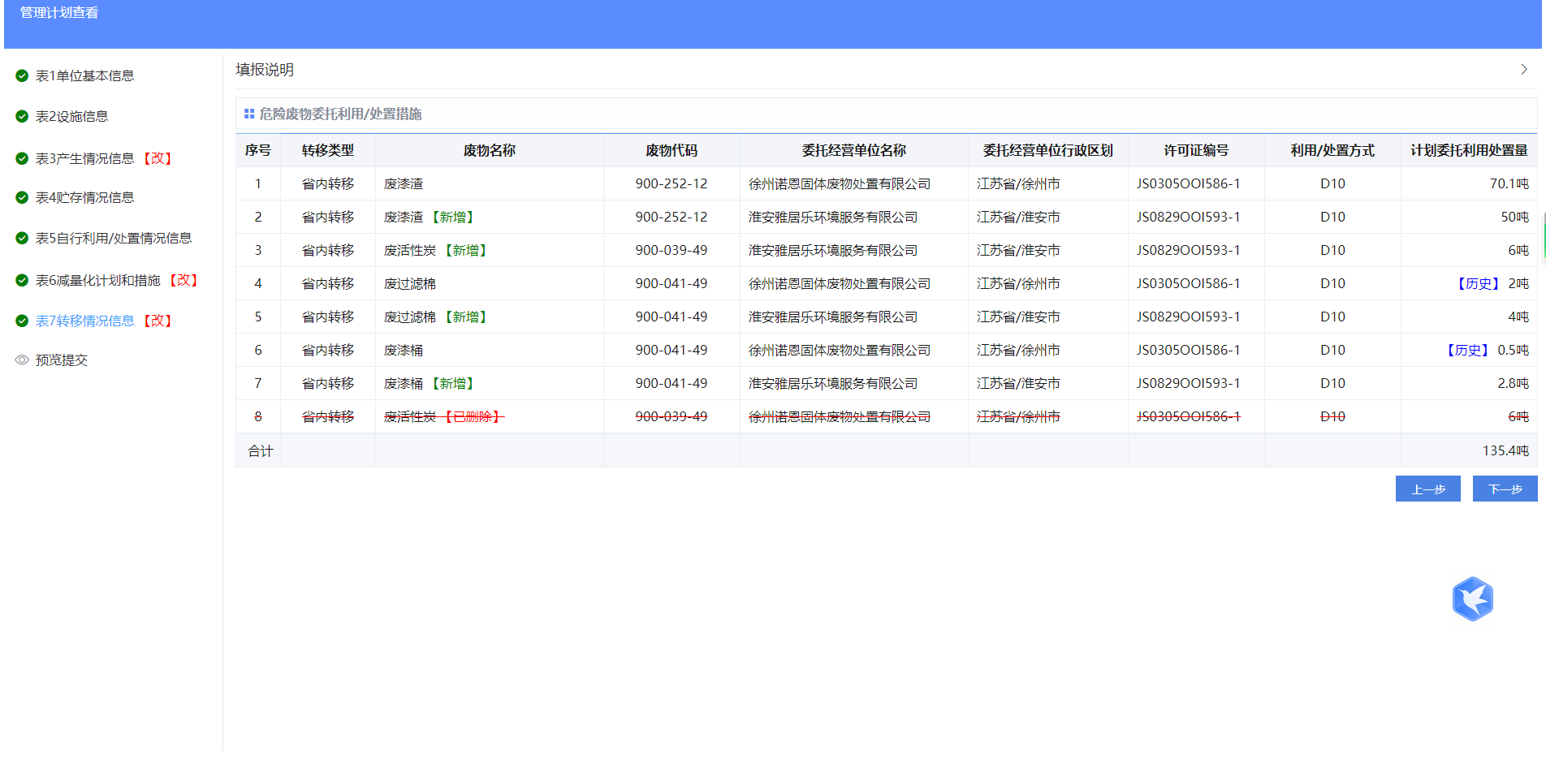1546x784 pixels.
Task: Click the grid icon before 危险废物委托利用/处置措施
Action: 249,114
